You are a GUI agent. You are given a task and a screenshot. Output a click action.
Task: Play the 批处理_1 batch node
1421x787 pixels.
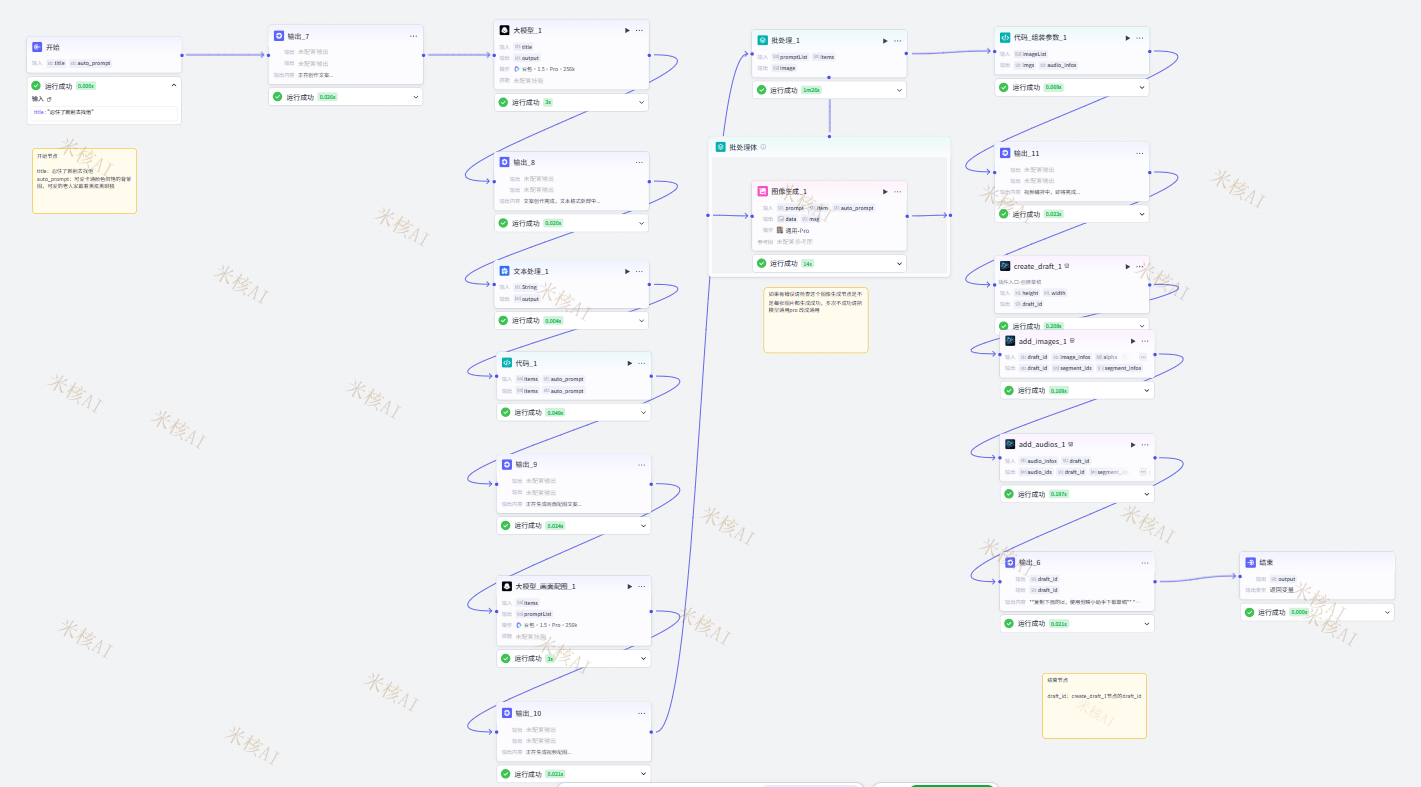coord(885,41)
